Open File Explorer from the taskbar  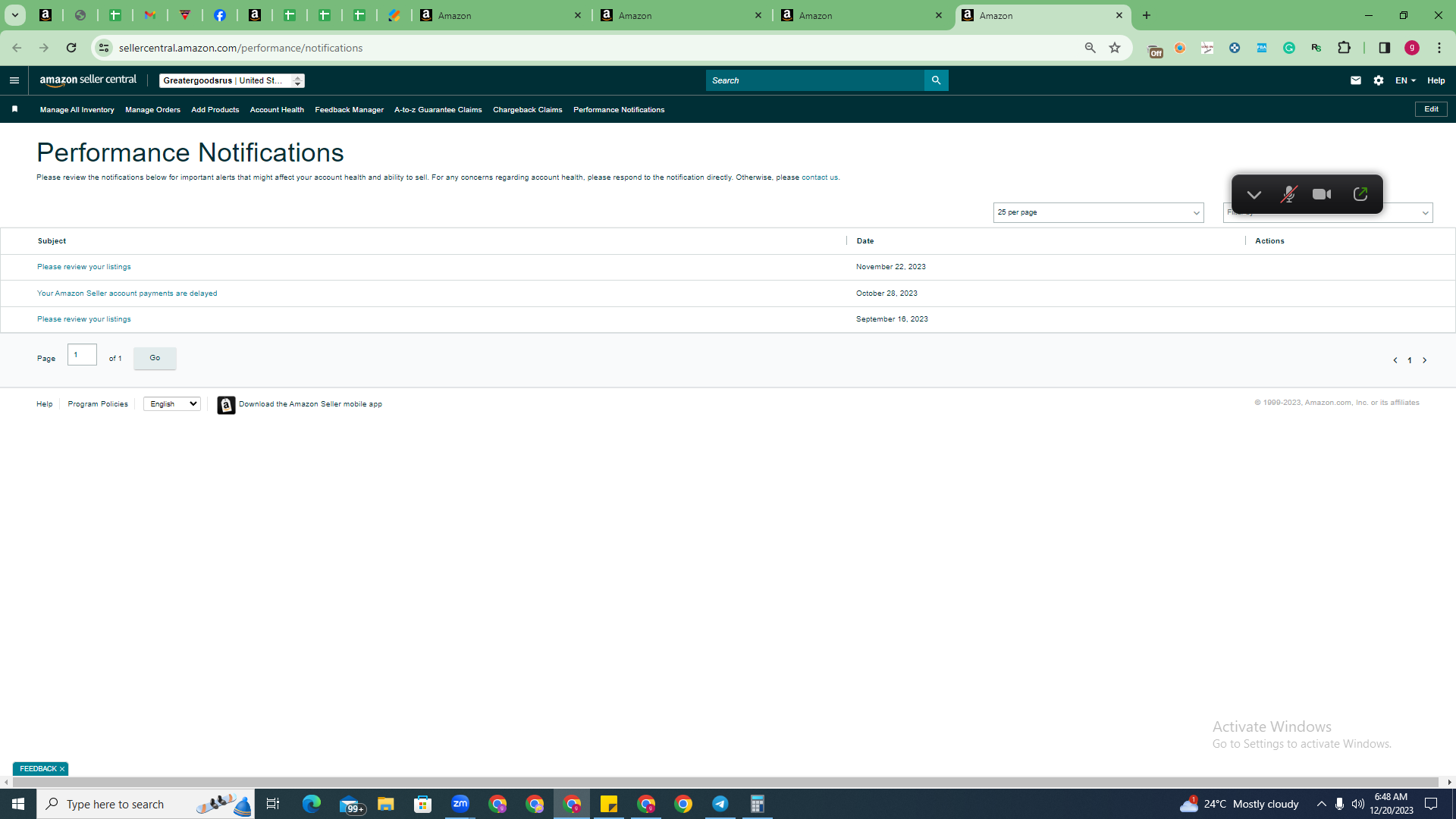386,804
